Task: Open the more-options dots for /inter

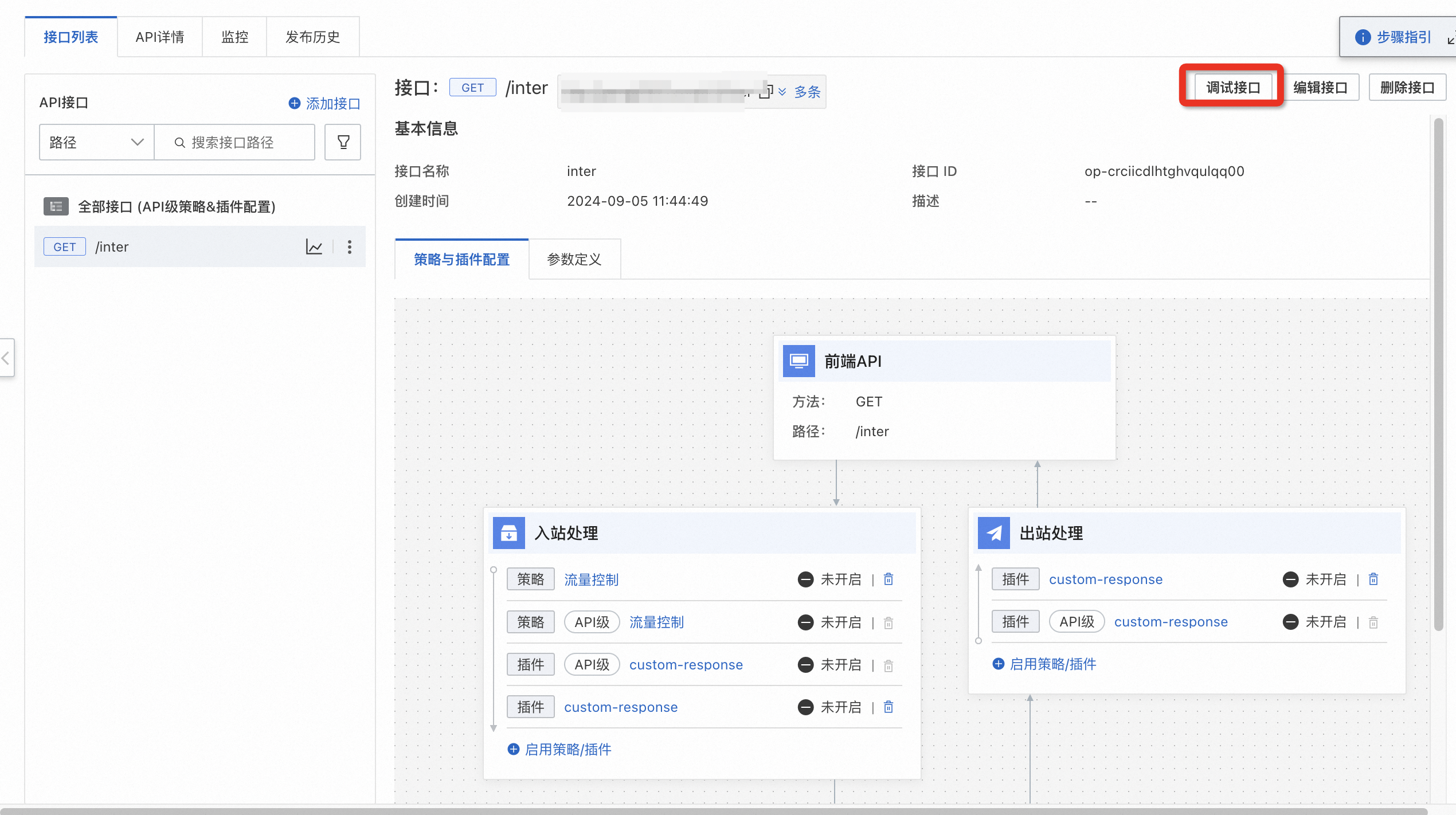Action: [x=350, y=247]
